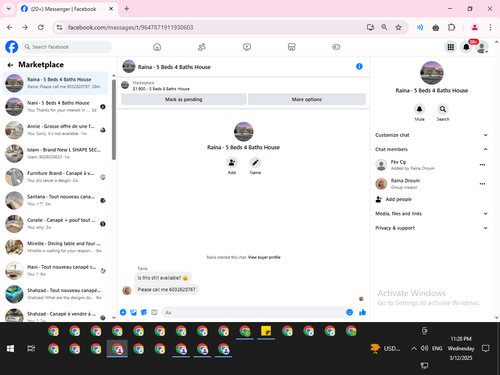Viewport: 500px width, 375px height.
Task: Open a new browser tab with plus
Action: [127, 9]
